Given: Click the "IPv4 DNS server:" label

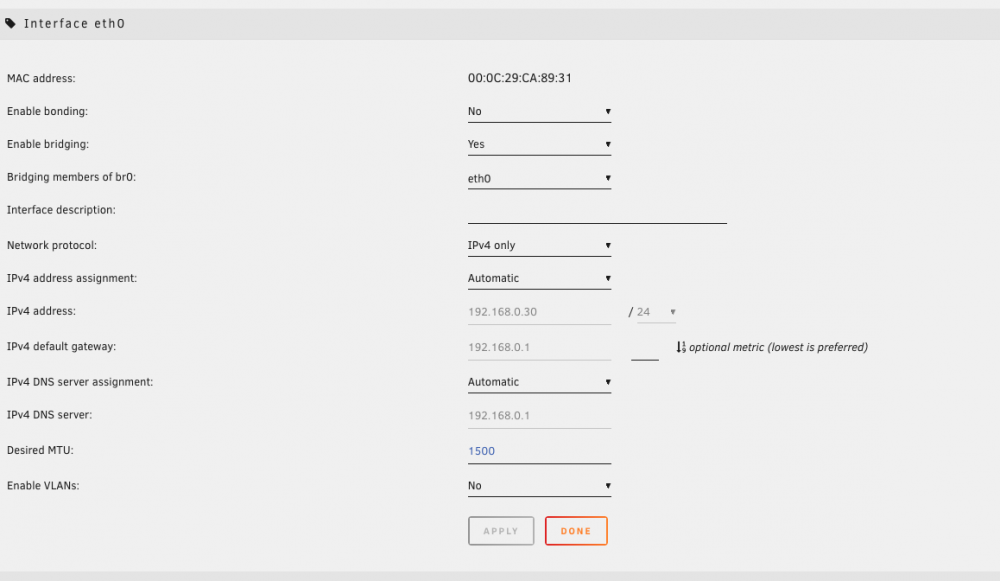Looking at the screenshot, I should click(49, 415).
